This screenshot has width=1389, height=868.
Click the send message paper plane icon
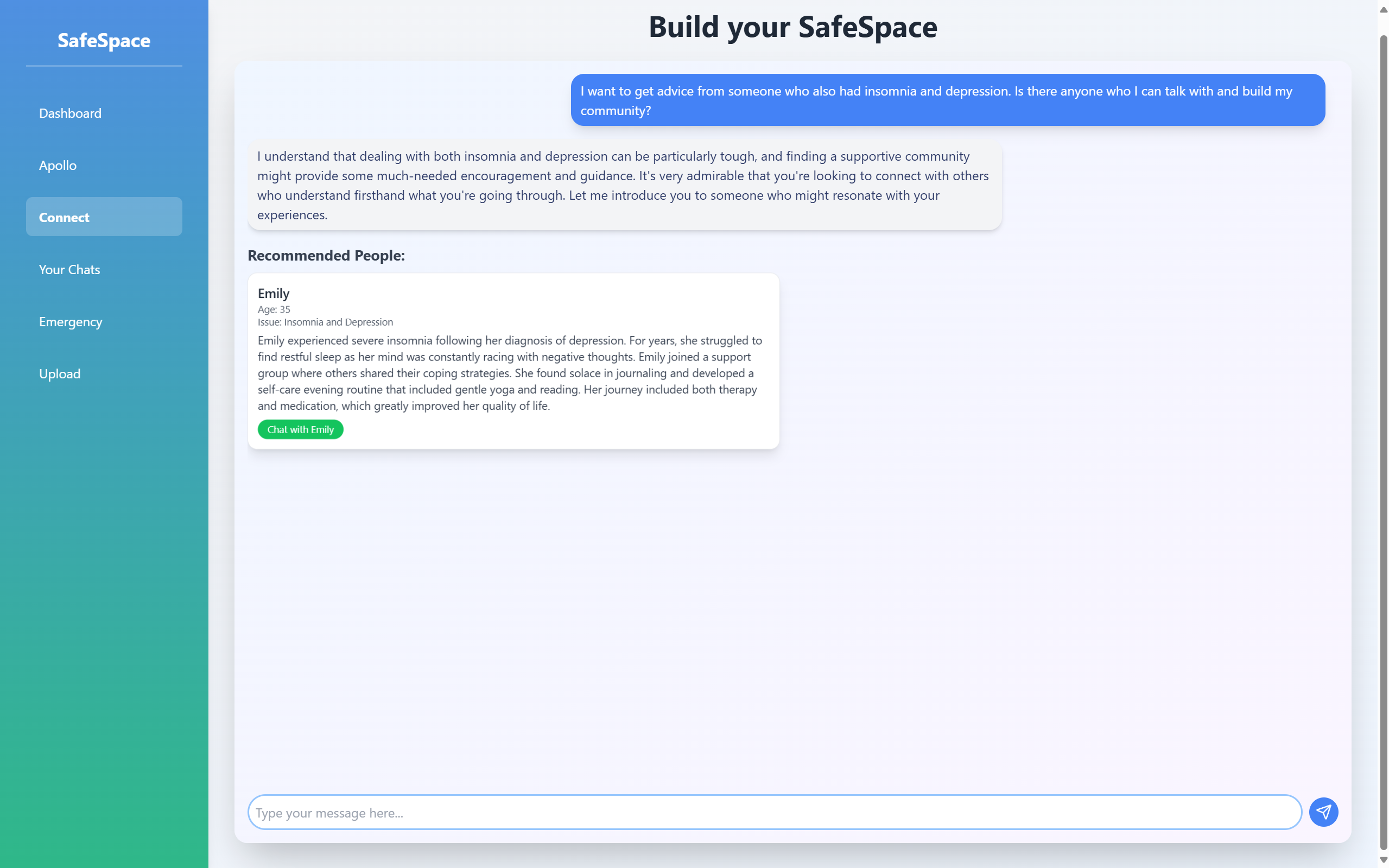point(1323,812)
